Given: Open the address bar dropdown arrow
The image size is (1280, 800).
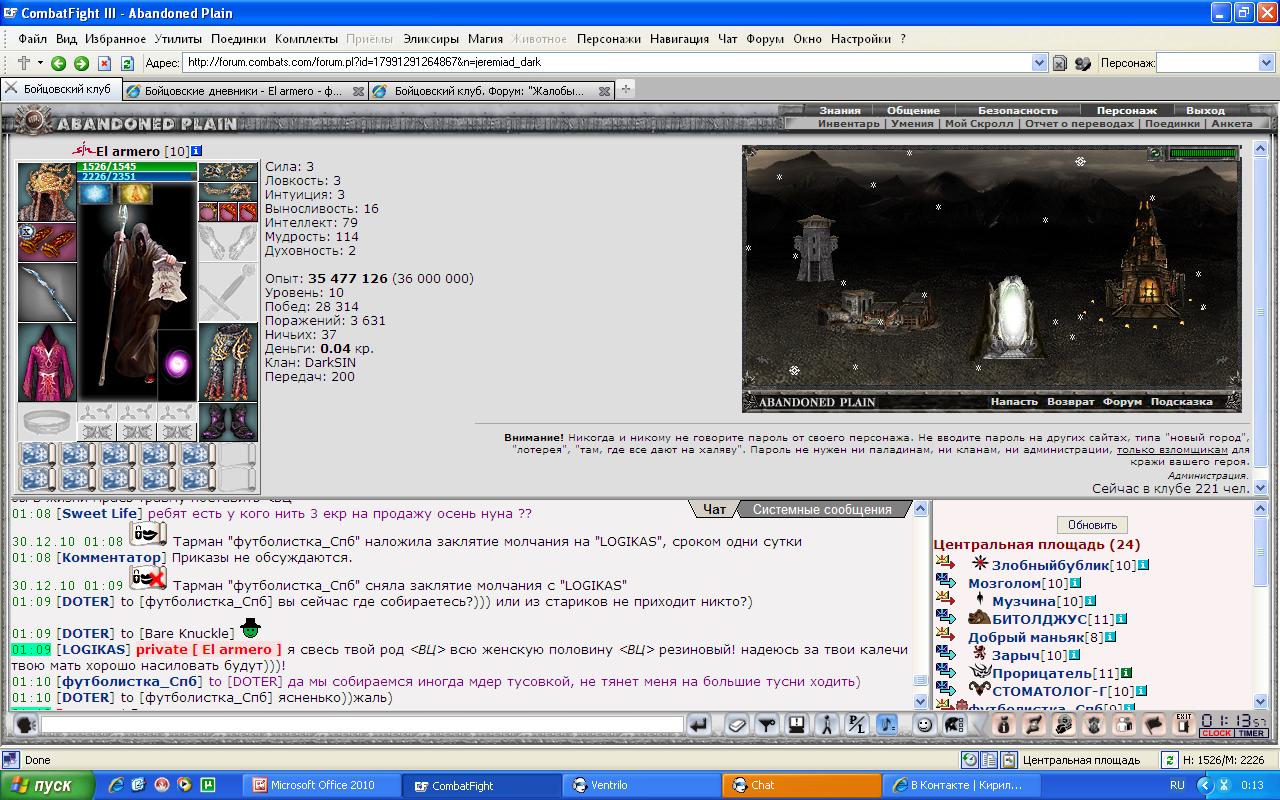Looking at the screenshot, I should click(x=1039, y=63).
